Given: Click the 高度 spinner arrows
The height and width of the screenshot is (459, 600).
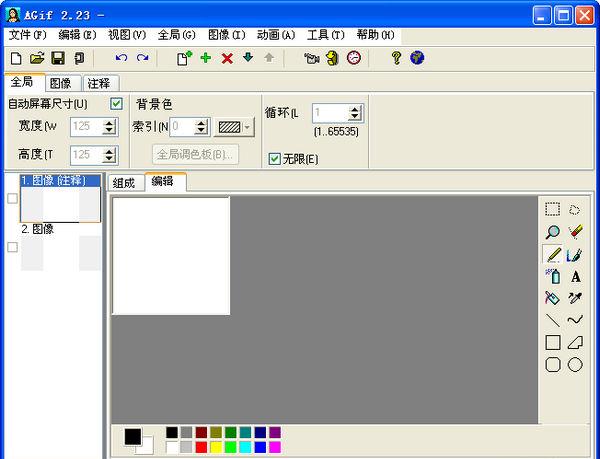Looking at the screenshot, I should coord(109,155).
